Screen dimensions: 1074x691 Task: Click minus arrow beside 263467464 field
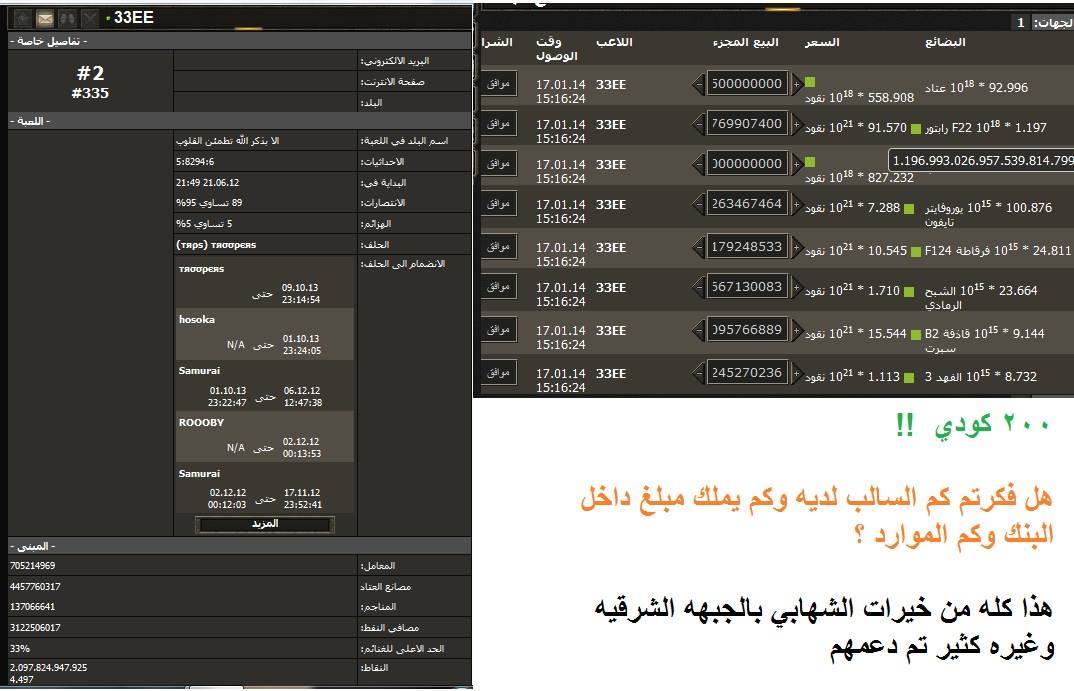[x=698, y=205]
